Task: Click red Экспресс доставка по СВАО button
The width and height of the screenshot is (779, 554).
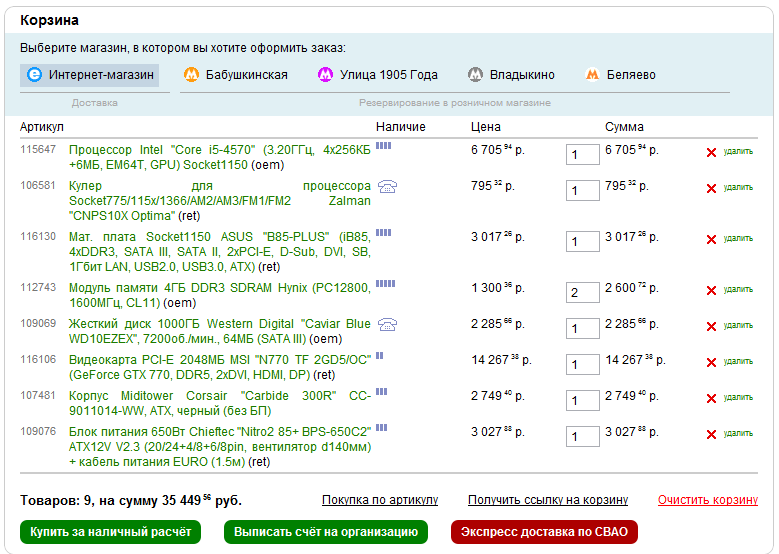Action: pos(544,532)
